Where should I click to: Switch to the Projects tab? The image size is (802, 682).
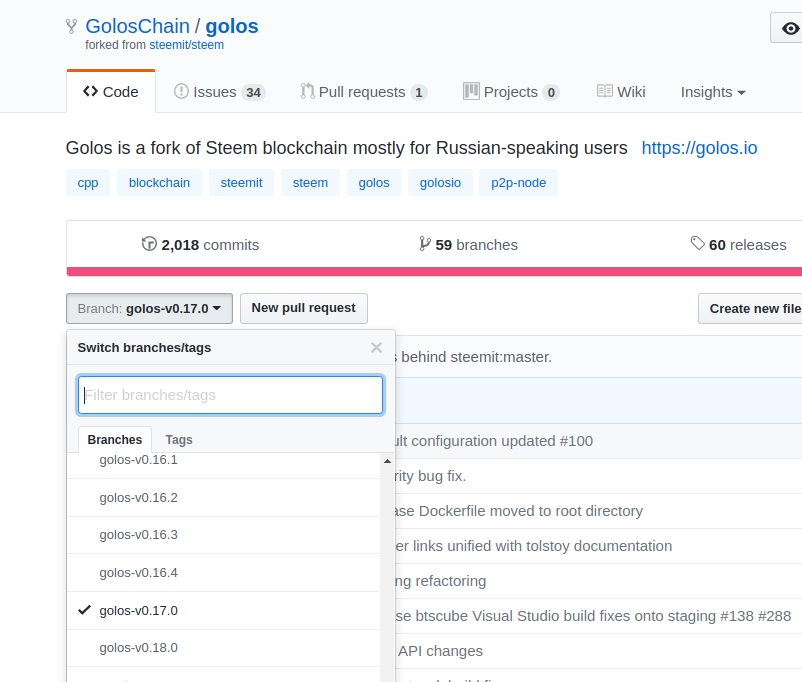pos(510,92)
